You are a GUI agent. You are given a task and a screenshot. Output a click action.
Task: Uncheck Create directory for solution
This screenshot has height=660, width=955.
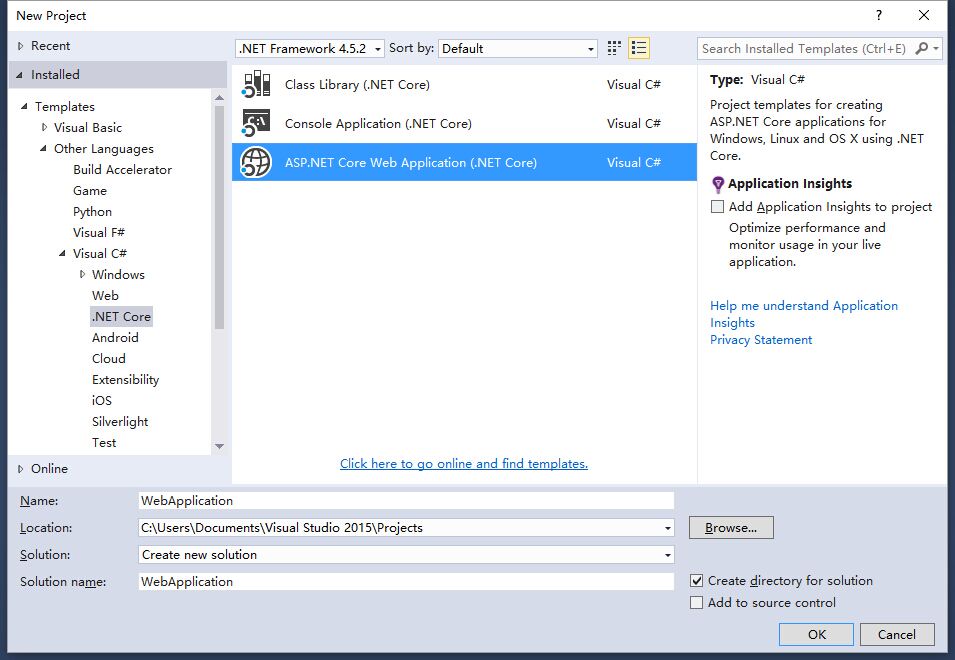coord(696,580)
